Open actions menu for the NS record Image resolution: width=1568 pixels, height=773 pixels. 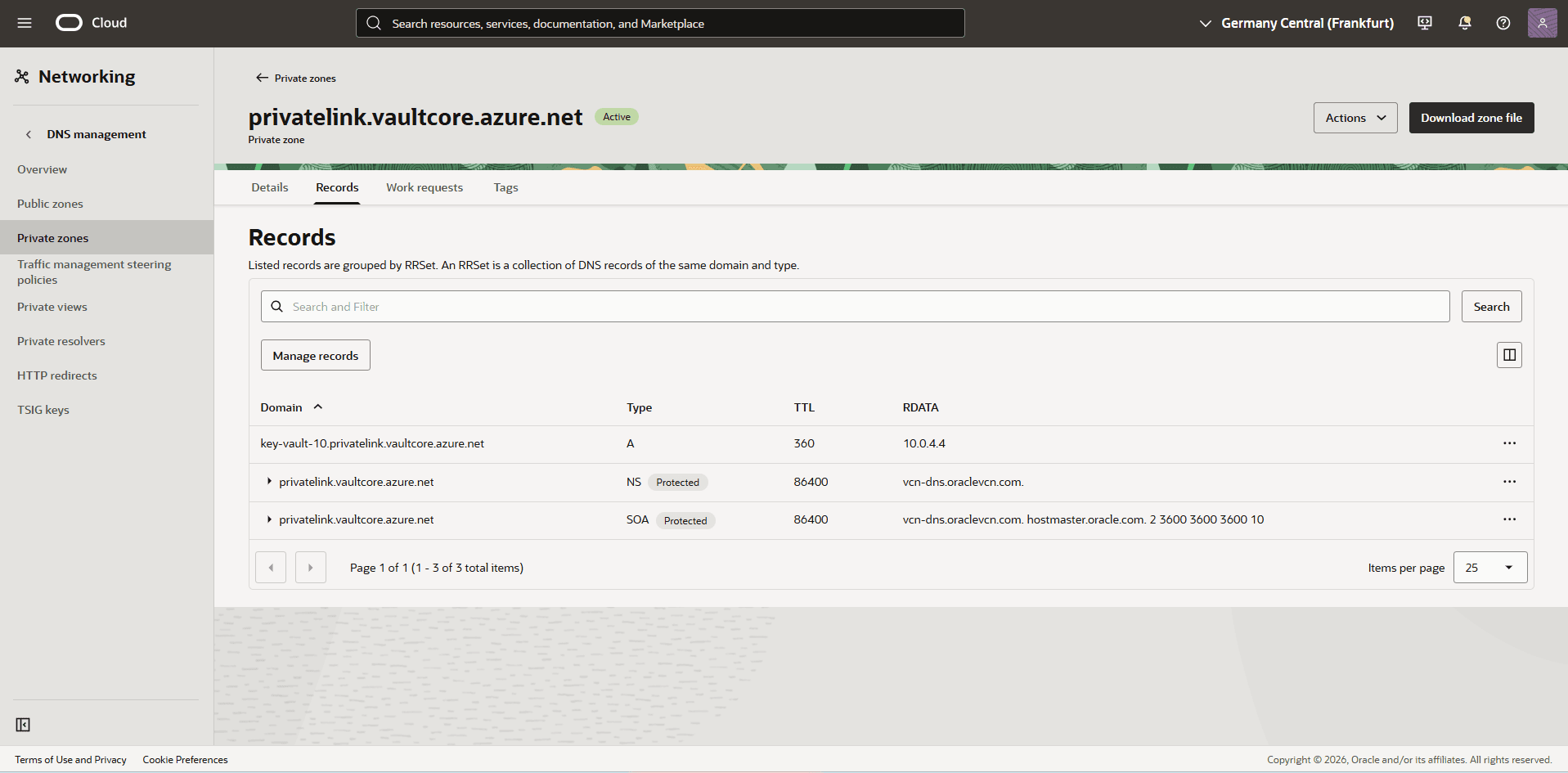(x=1509, y=482)
